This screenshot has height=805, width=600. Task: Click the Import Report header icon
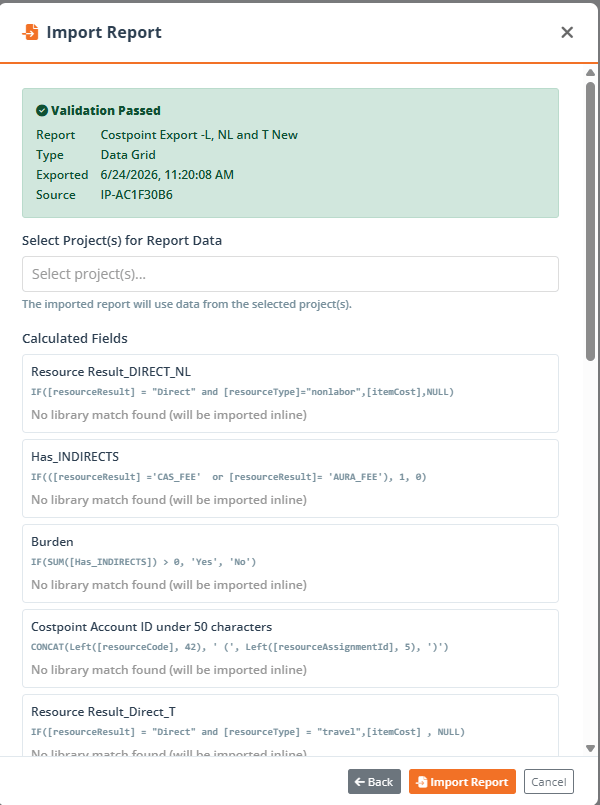31,32
